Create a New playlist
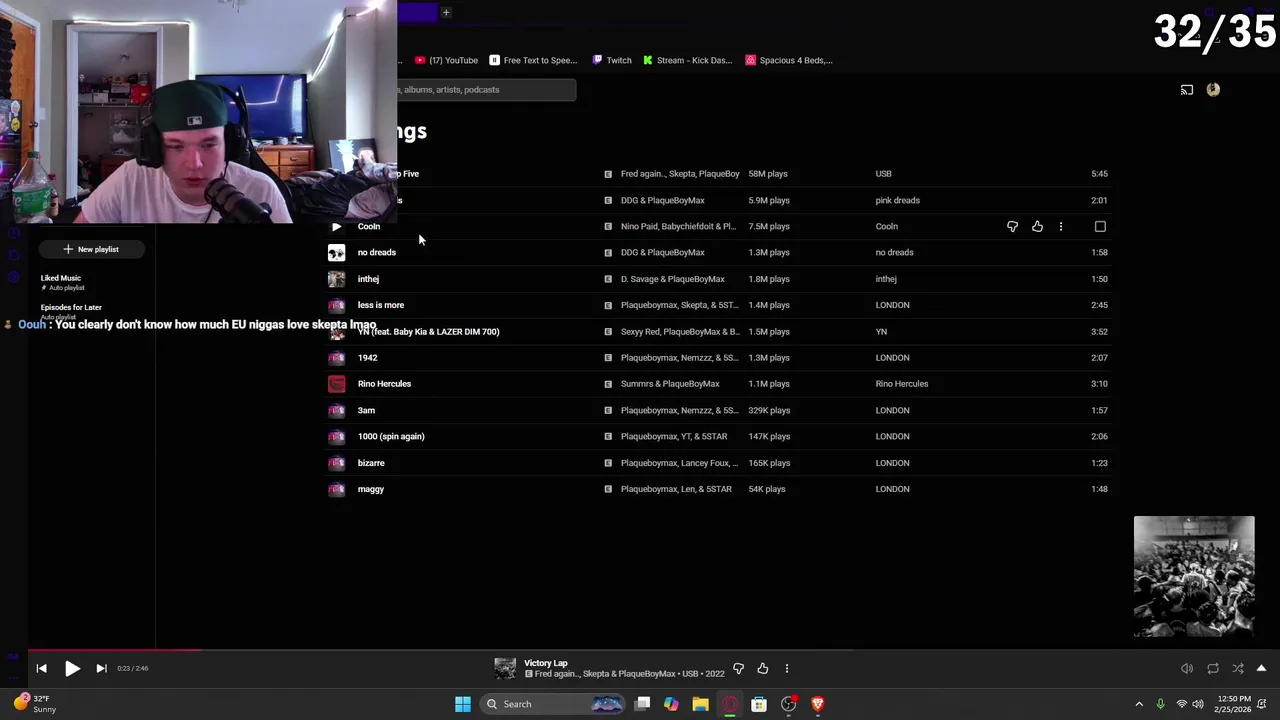Viewport: 1280px width, 720px height. click(x=91, y=249)
